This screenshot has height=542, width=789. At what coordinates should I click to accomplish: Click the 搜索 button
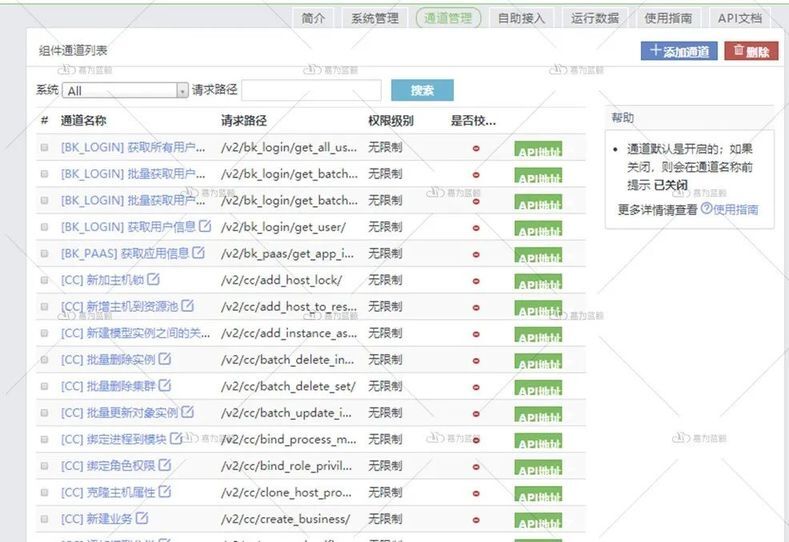click(x=422, y=90)
